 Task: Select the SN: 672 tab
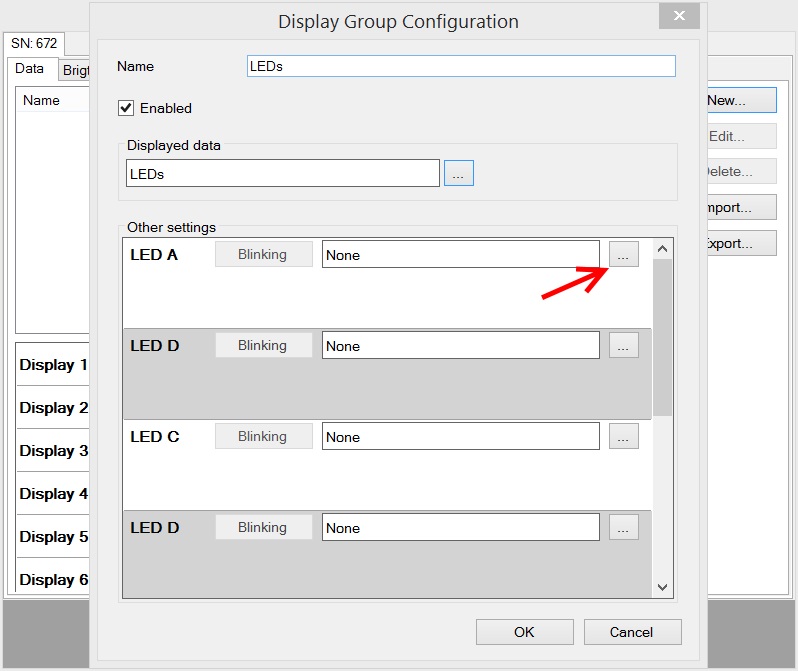click(34, 44)
